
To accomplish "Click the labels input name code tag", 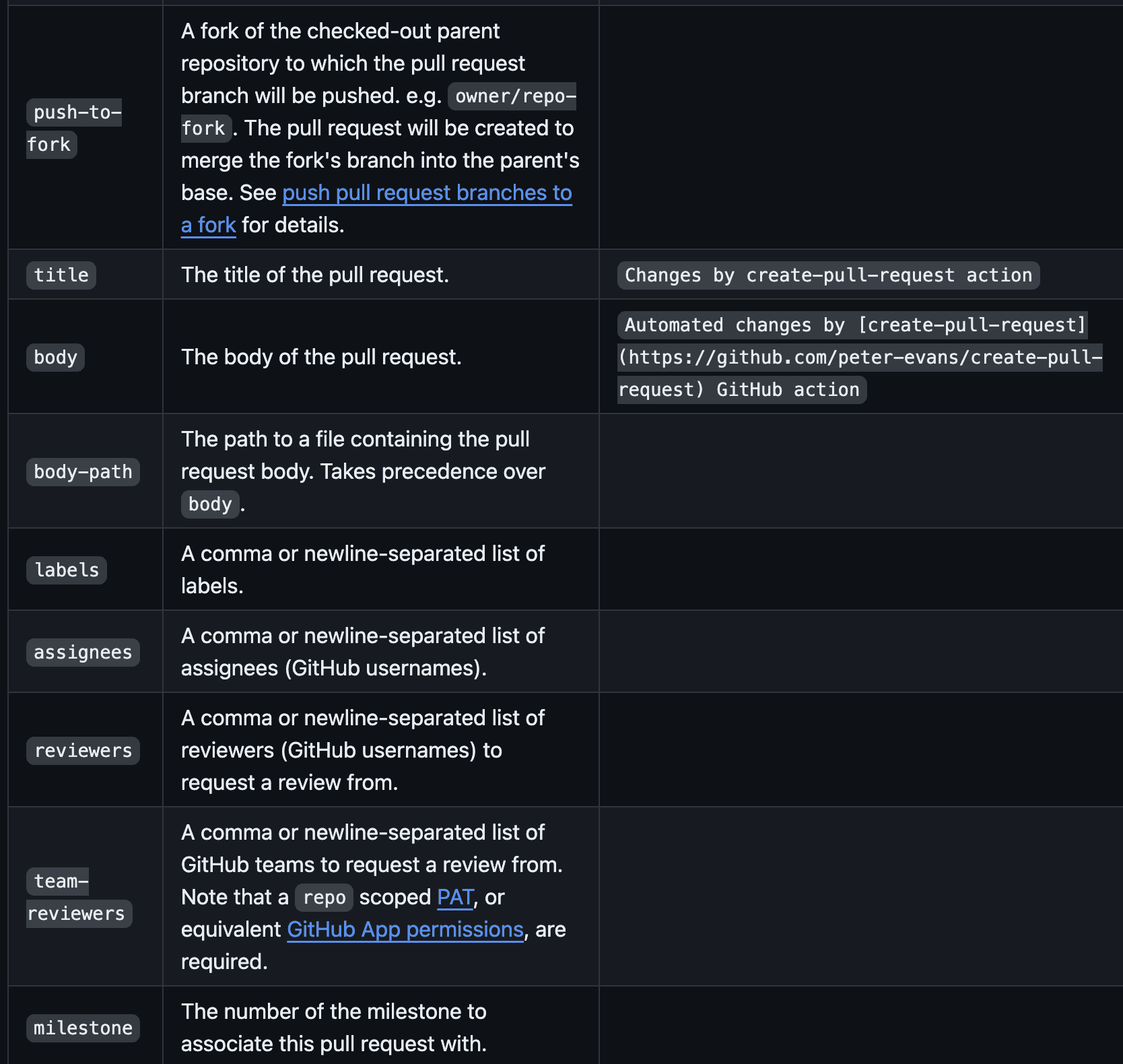I will point(67,570).
